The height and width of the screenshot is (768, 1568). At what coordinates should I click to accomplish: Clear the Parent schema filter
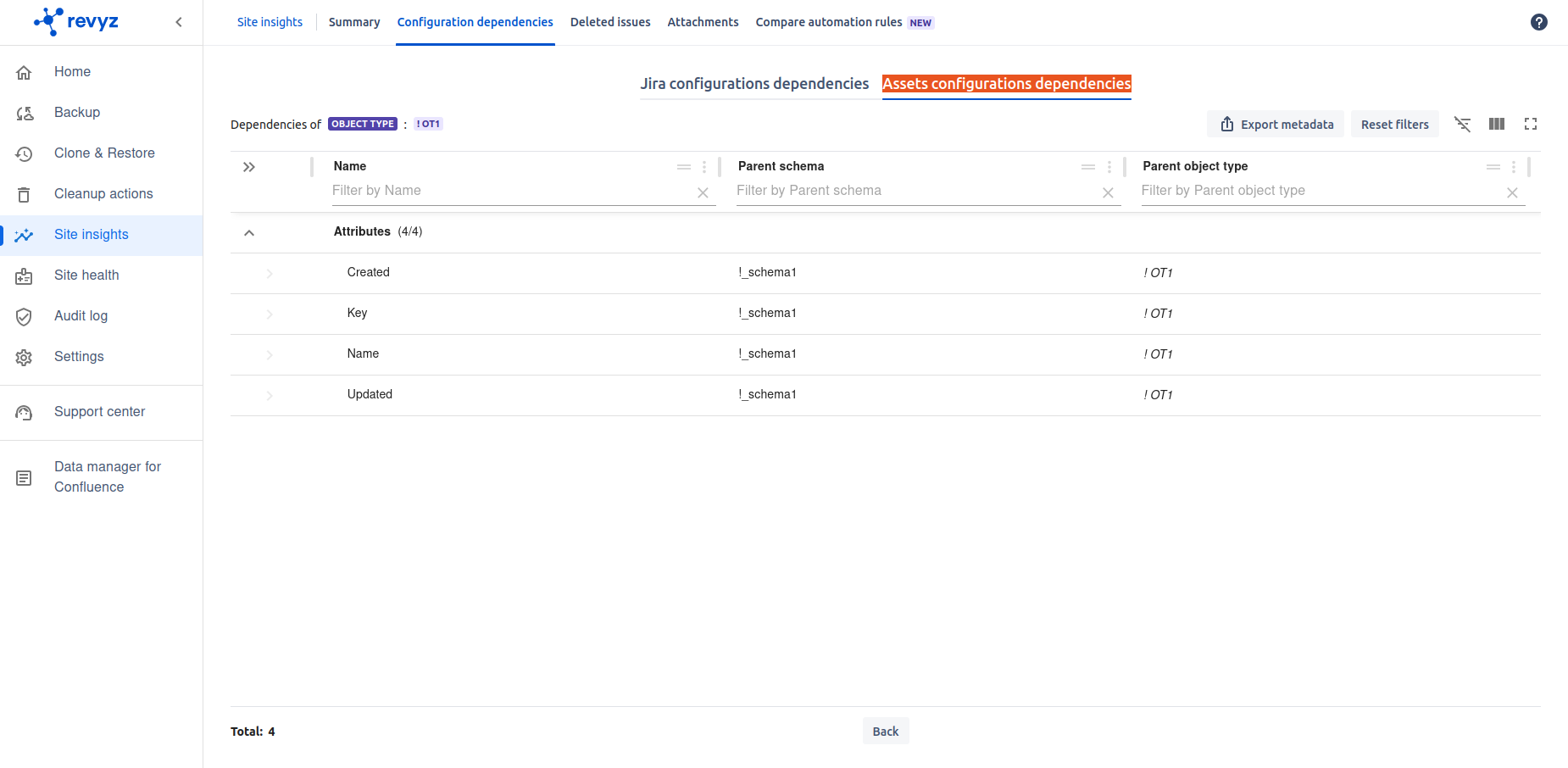pyautogui.click(x=1107, y=193)
